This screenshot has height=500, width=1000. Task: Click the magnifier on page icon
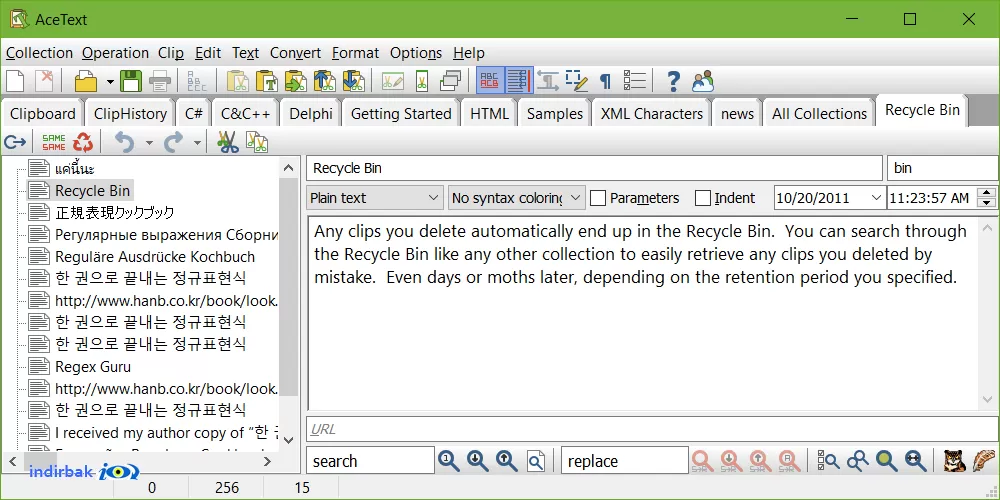536,460
